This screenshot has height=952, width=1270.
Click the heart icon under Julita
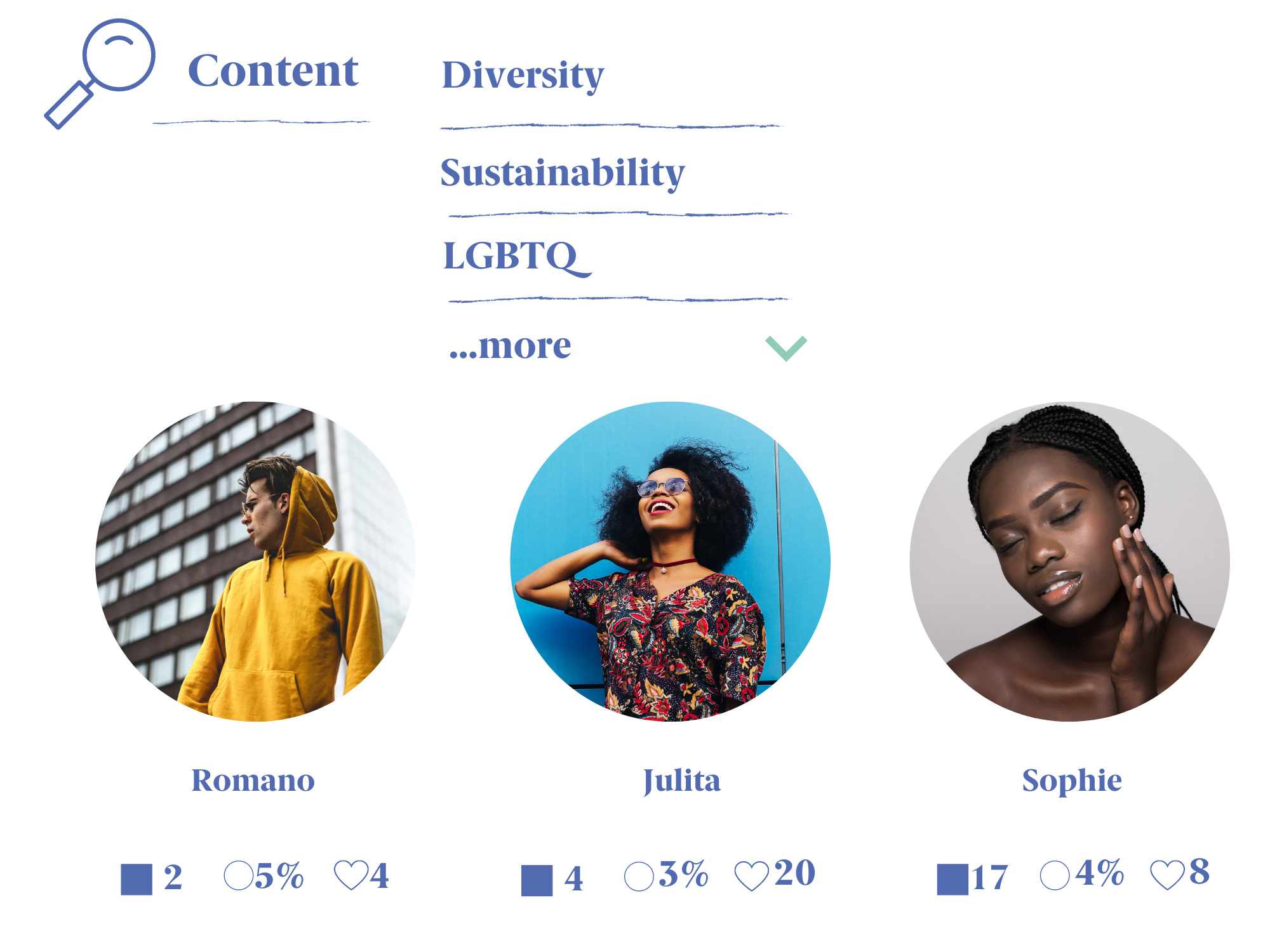pyautogui.click(x=751, y=876)
